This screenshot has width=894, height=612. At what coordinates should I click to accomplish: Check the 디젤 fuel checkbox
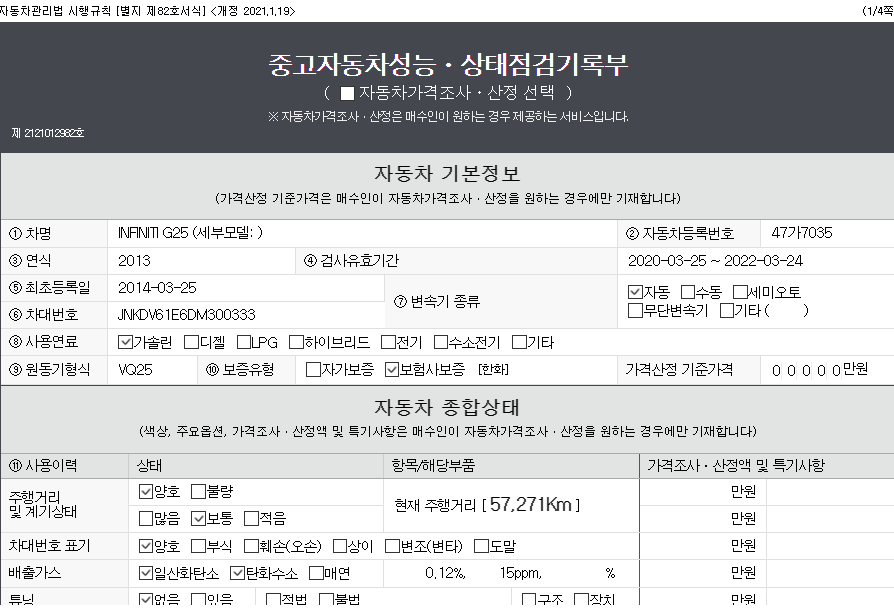192,342
